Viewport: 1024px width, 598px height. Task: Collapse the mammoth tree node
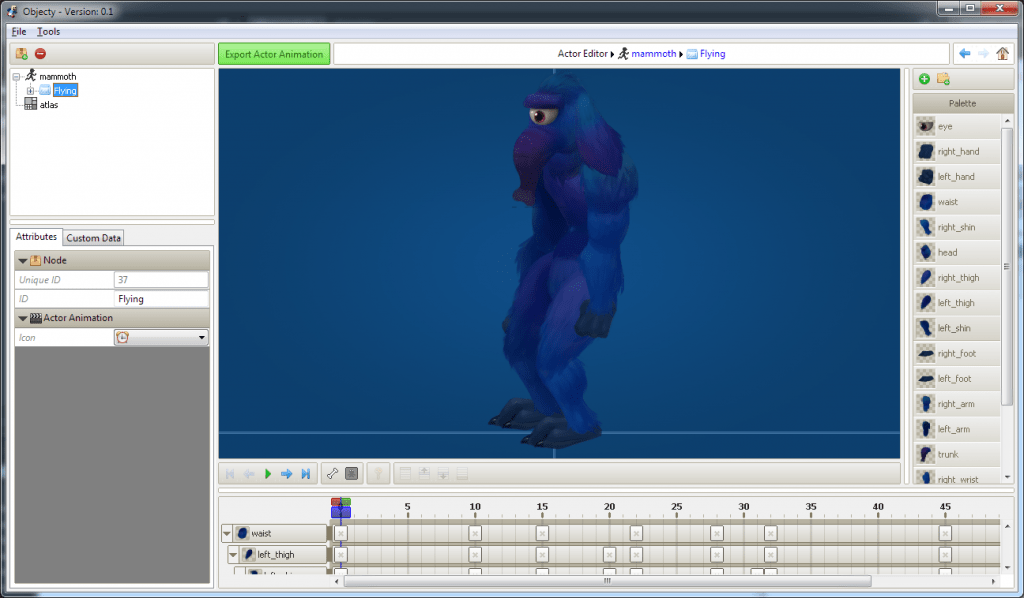[16, 77]
